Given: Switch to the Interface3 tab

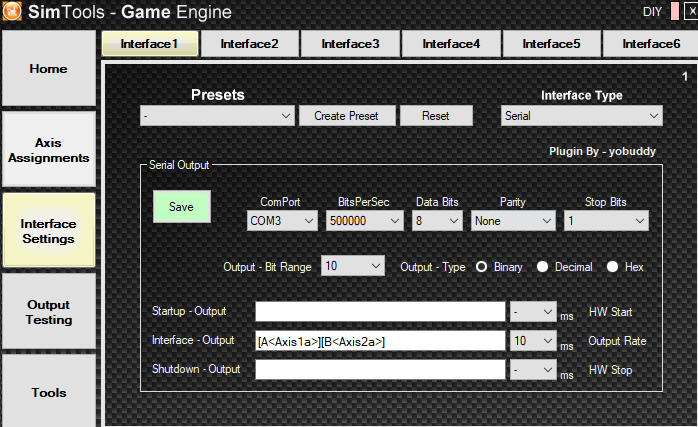Looking at the screenshot, I should click(x=350, y=44).
